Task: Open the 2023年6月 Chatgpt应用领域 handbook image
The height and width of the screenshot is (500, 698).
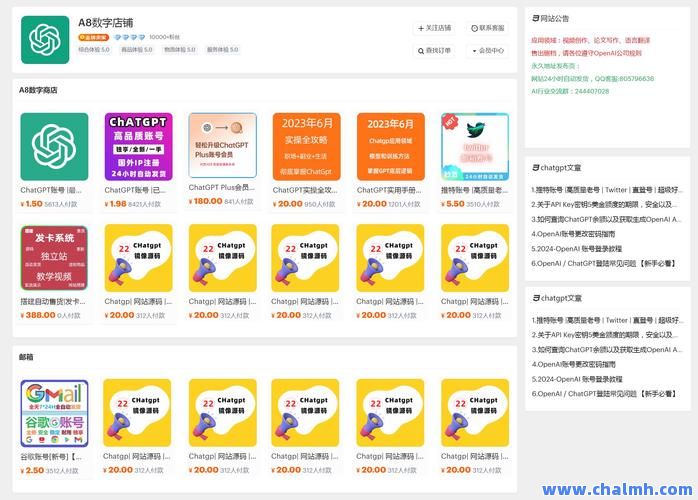Action: pos(391,146)
